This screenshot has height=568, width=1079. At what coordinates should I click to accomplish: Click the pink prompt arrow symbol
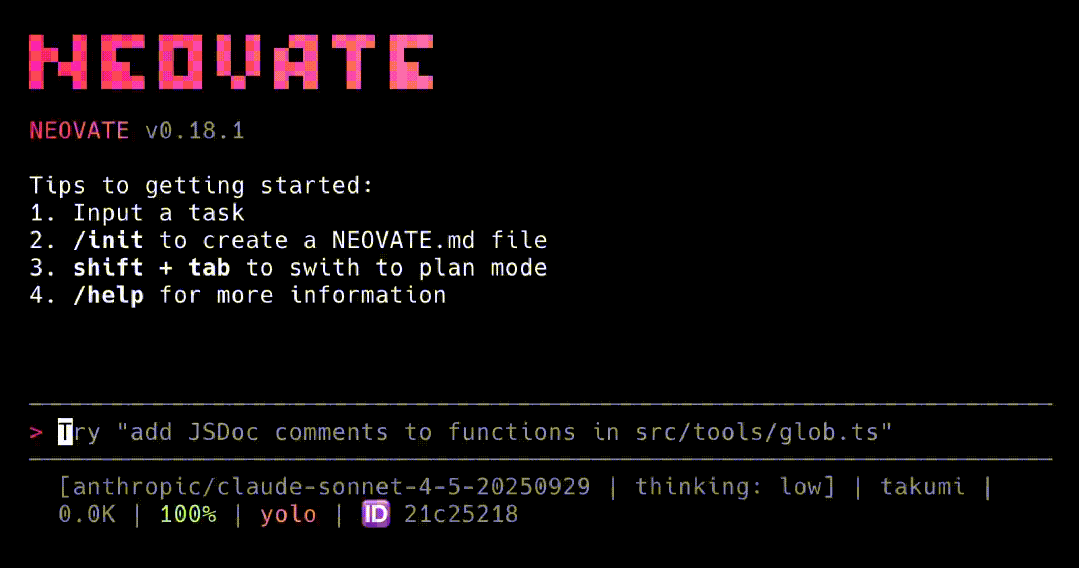[36, 433]
